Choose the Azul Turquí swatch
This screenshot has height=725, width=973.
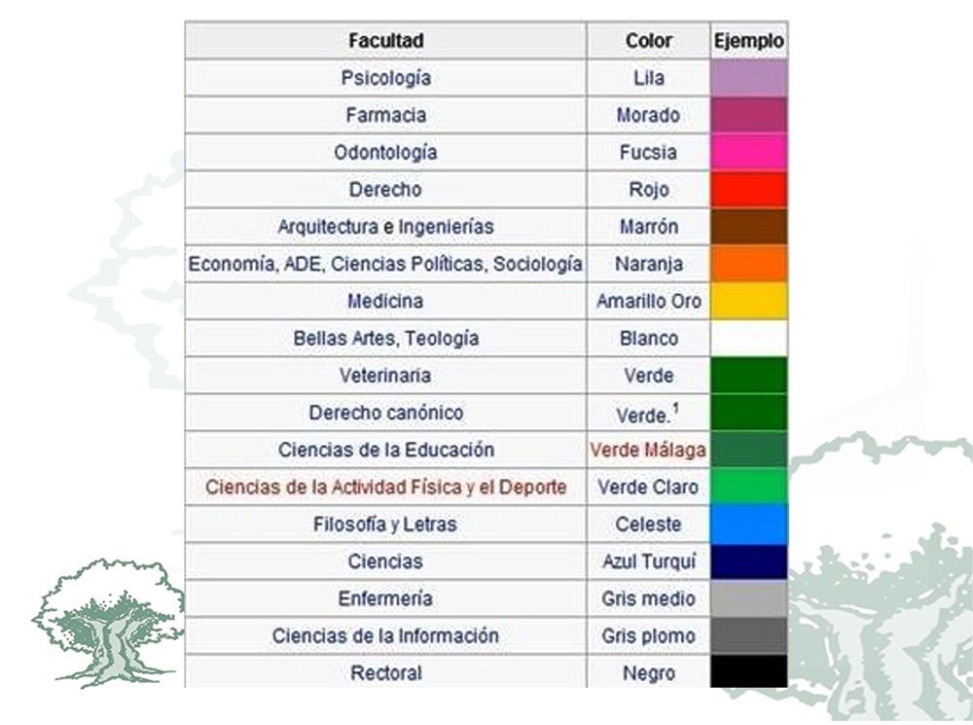pos(748,561)
